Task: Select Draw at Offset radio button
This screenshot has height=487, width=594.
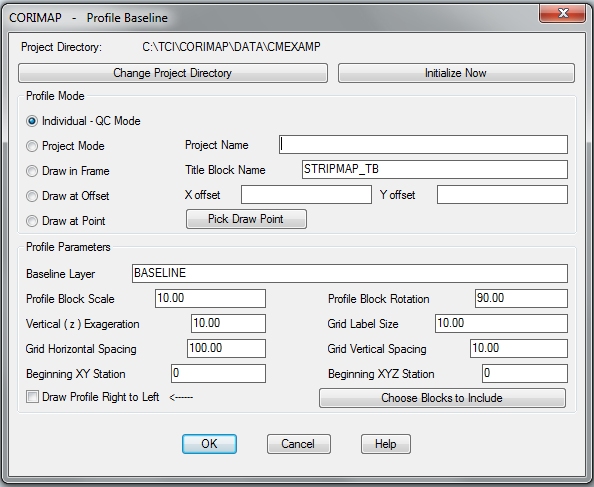Action: 32,196
